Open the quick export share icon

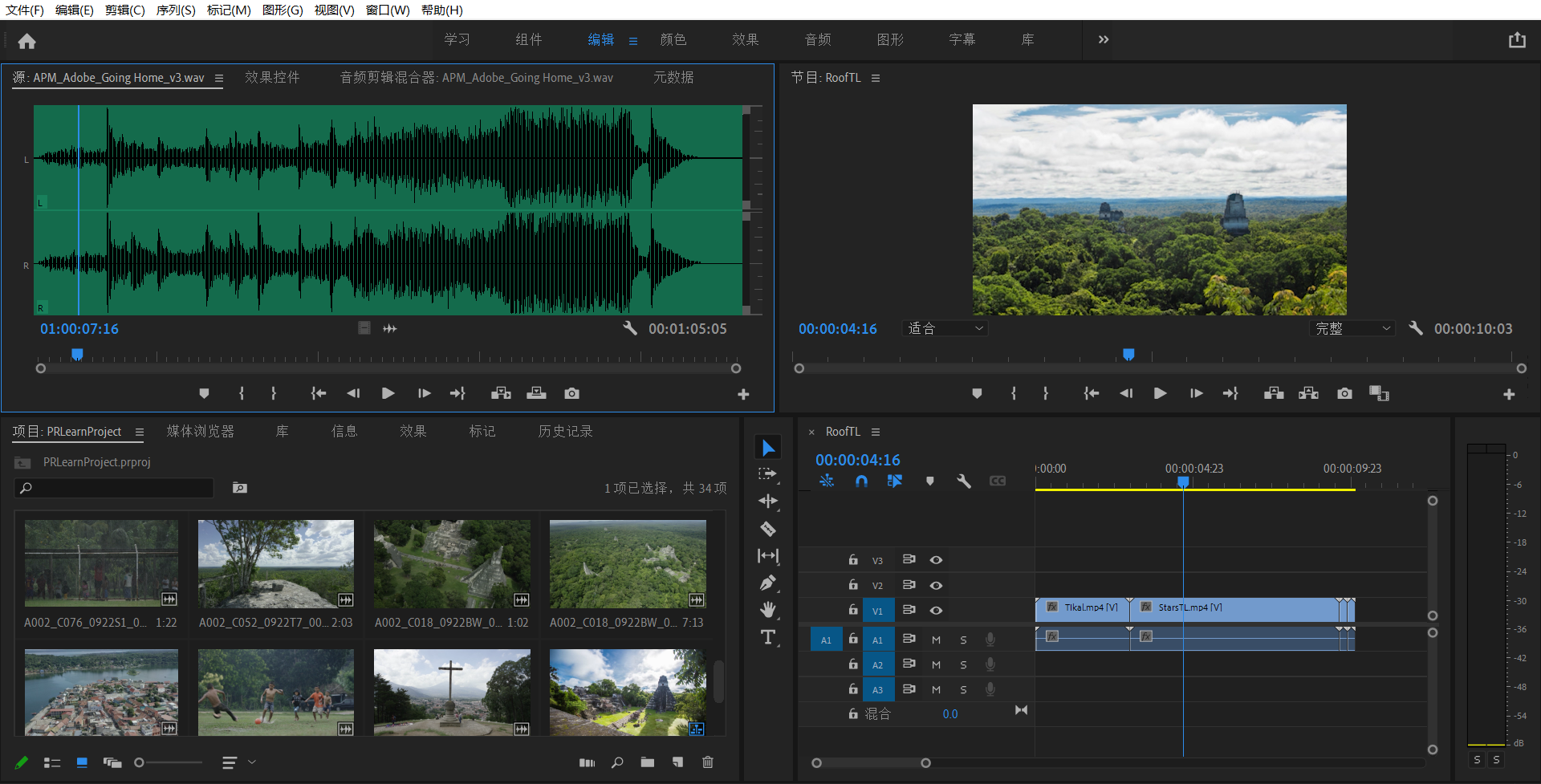[x=1517, y=40]
